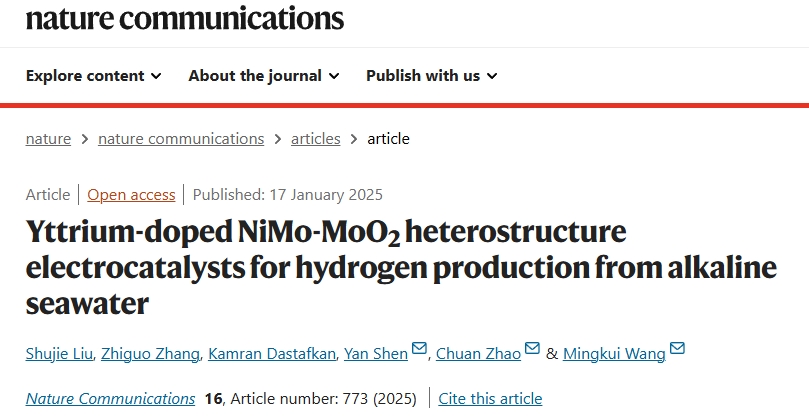Click the nature communications logo

coord(185,18)
